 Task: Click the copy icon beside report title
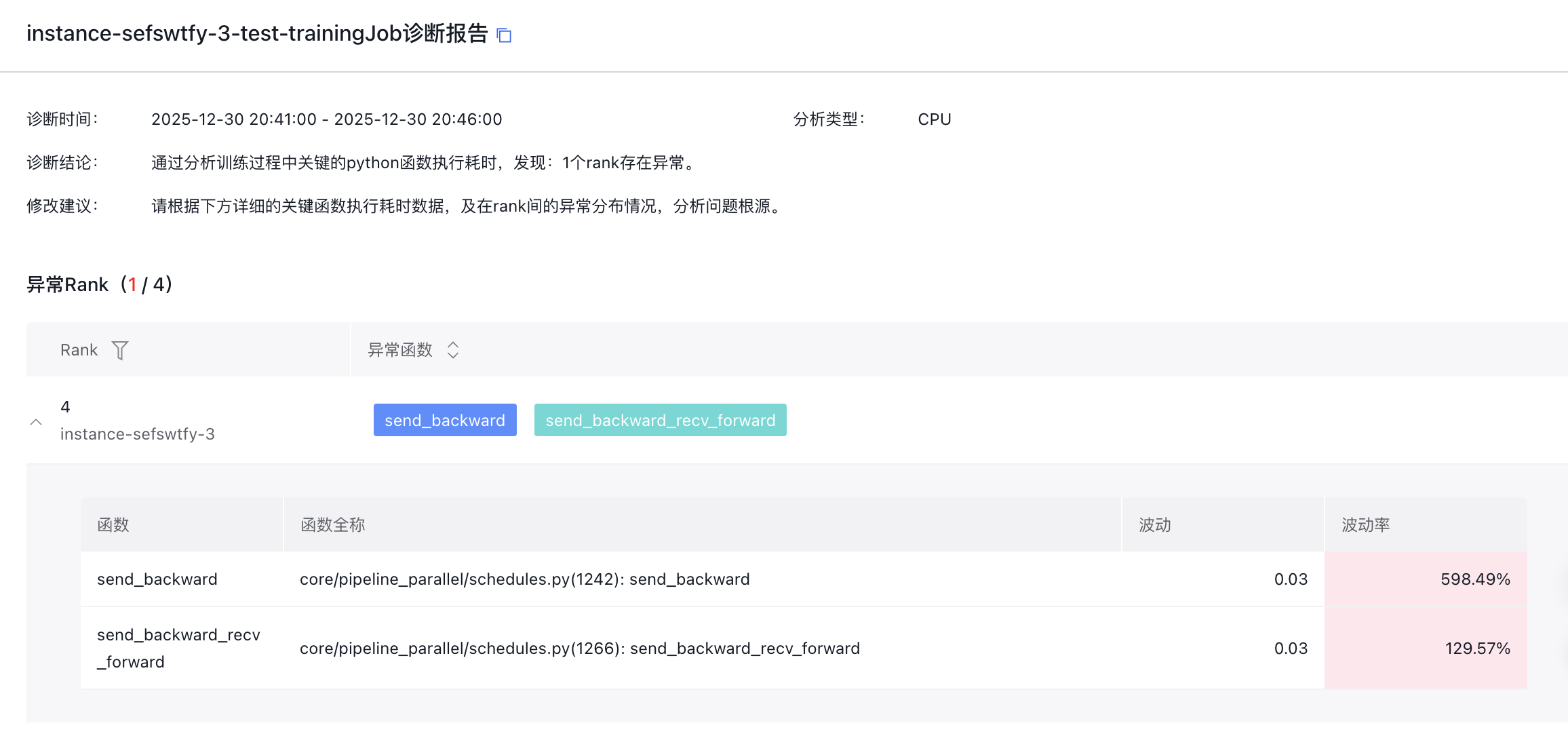click(504, 35)
